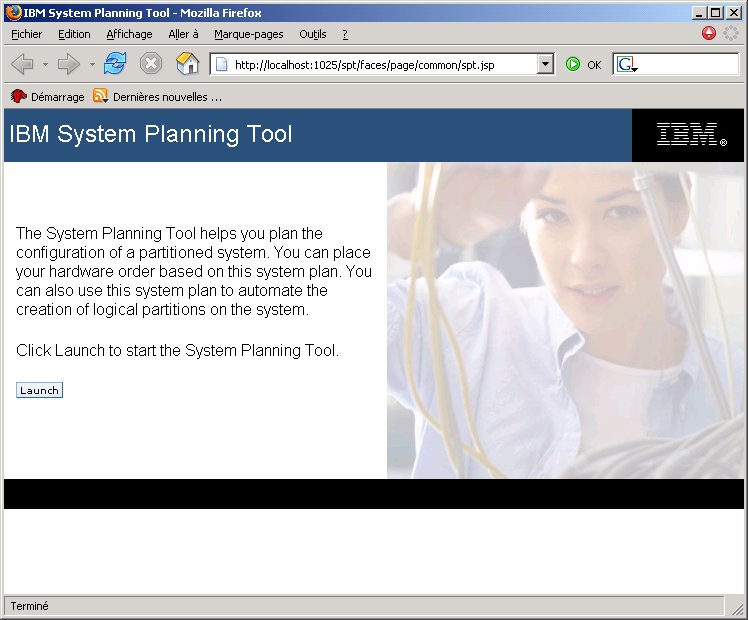Viewport: 748px width, 620px height.
Task: Click the Forward arrow navigation button
Action: pyautogui.click(x=69, y=64)
